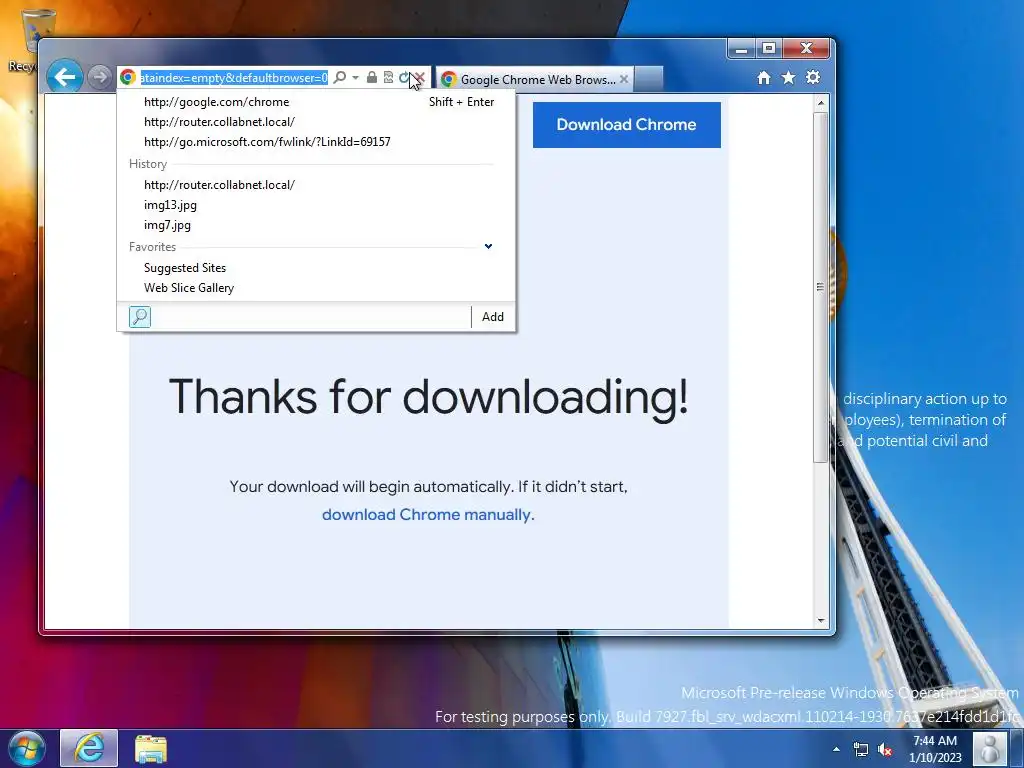Refresh the page with the reload icon
Screen dimensions: 1024x768
pyautogui.click(x=404, y=78)
